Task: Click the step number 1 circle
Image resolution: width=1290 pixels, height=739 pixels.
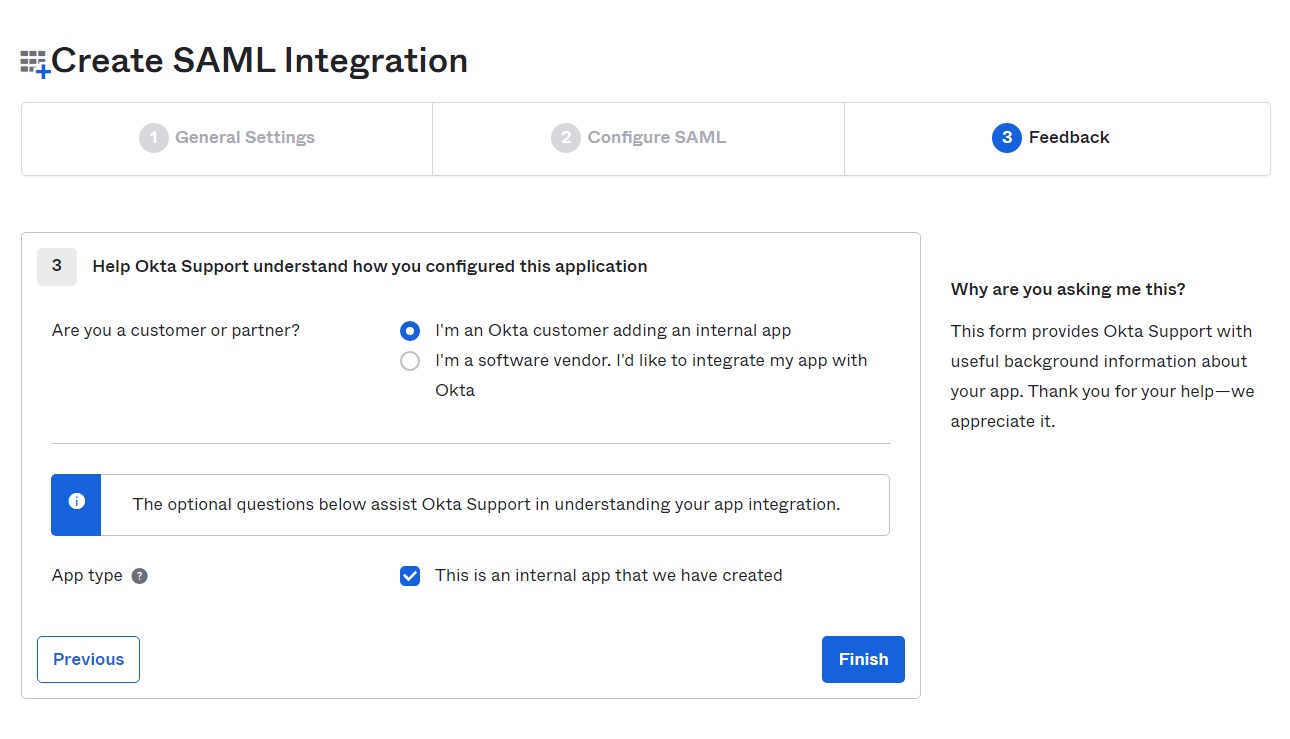Action: (x=154, y=138)
